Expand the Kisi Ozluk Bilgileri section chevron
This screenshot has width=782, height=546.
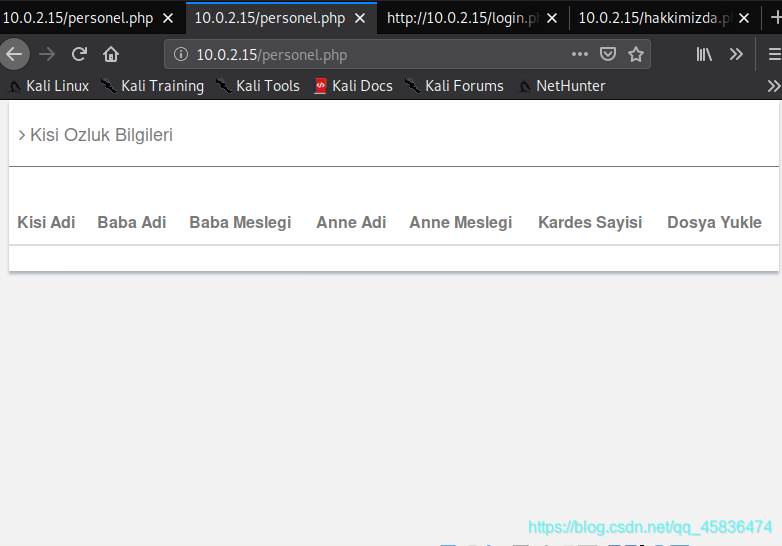click(21, 135)
